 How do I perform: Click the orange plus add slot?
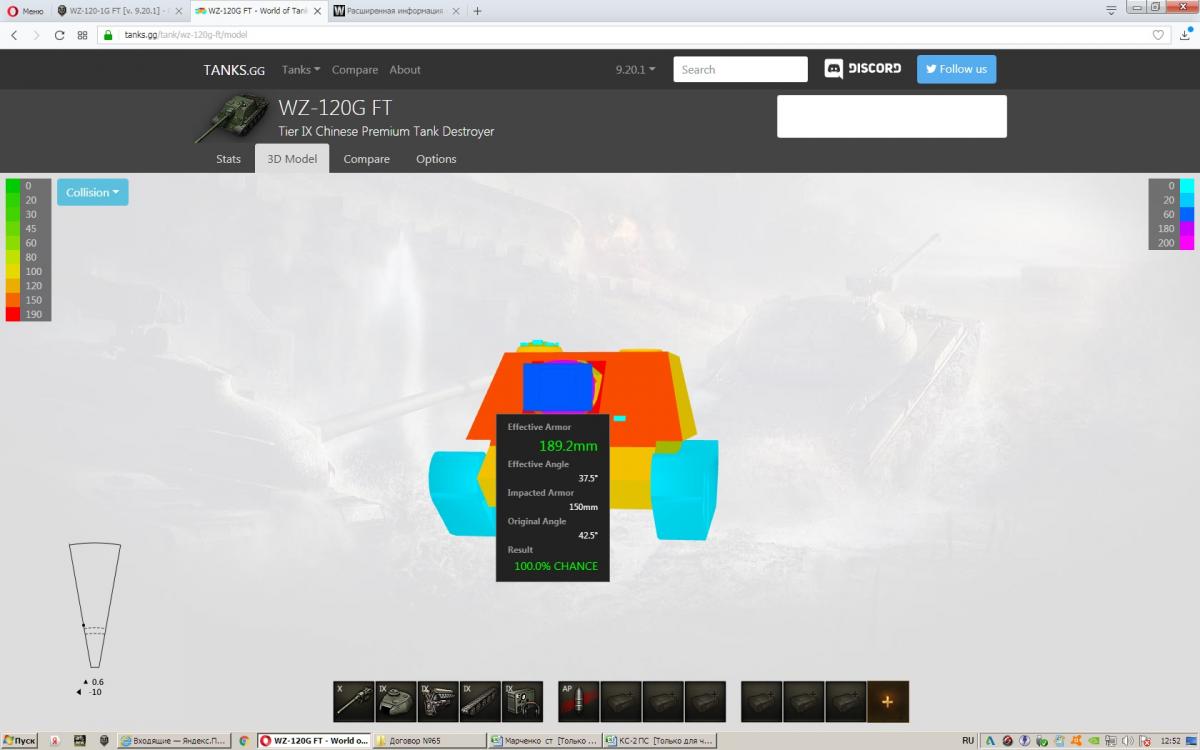pyautogui.click(x=887, y=701)
